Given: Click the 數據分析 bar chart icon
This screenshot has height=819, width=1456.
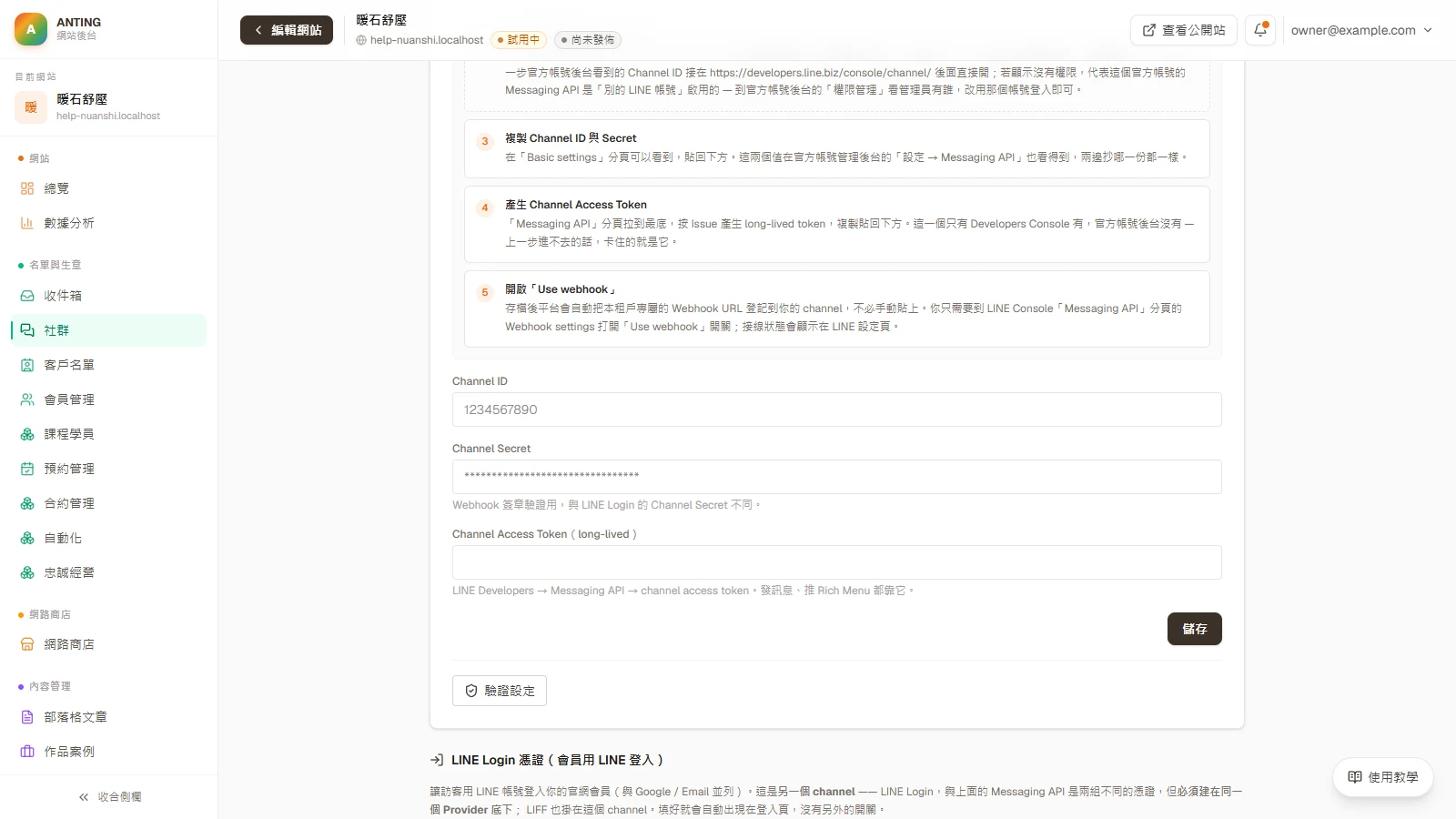Looking at the screenshot, I should pos(27,223).
